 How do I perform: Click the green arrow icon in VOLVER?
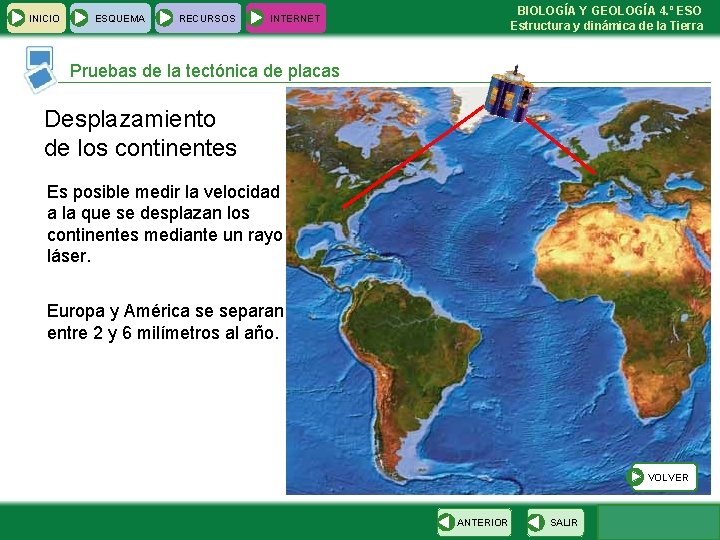click(636, 477)
